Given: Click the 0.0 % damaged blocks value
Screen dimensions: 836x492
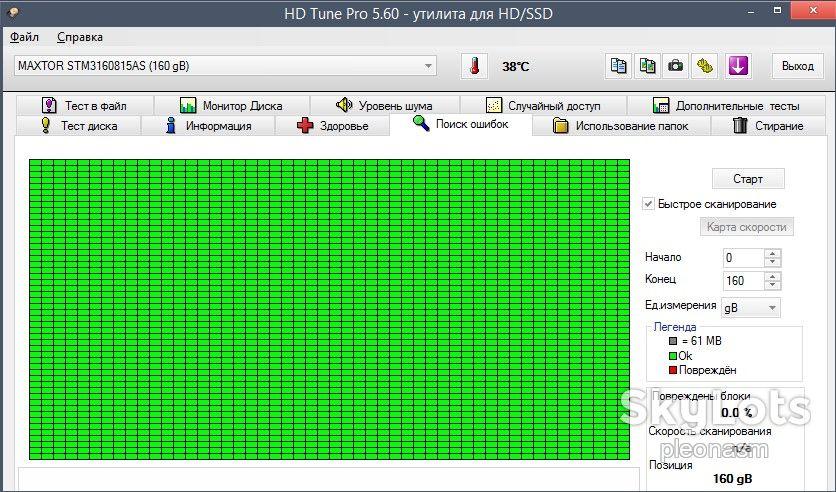Looking at the screenshot, I should pyautogui.click(x=736, y=413).
